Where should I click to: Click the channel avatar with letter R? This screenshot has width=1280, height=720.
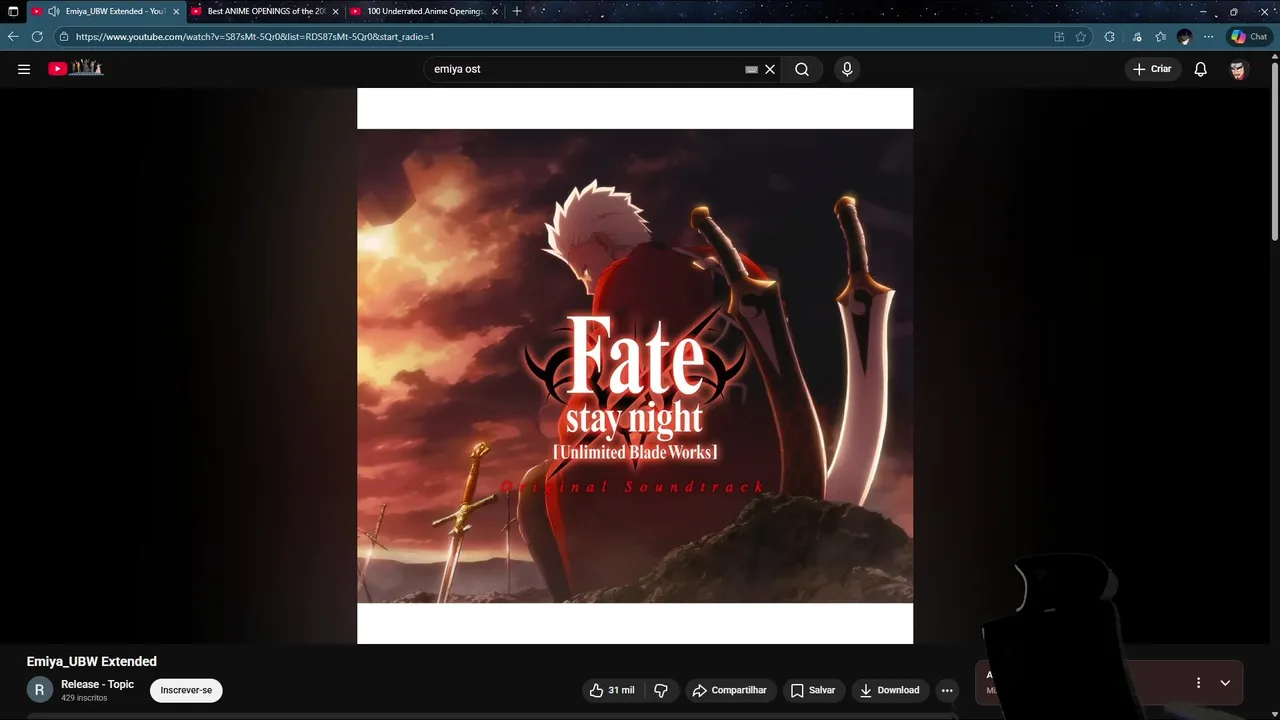point(40,690)
